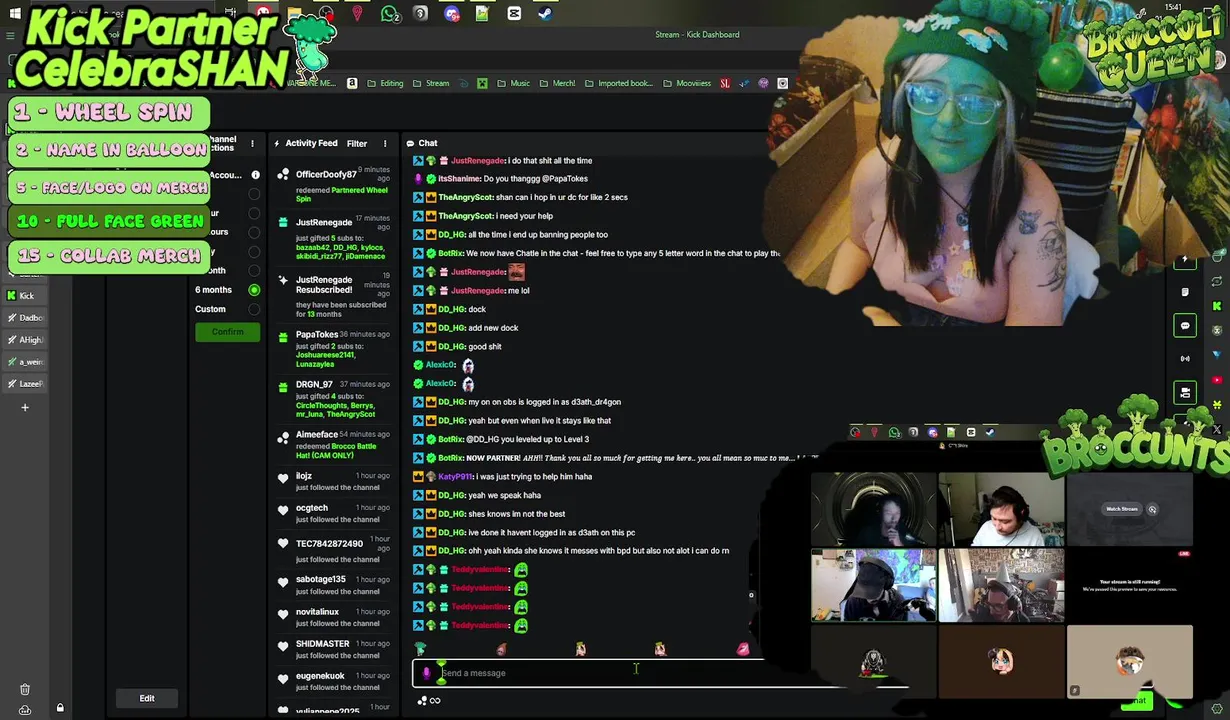The width and height of the screenshot is (1230, 720).
Task: Open the Music bookmarks folder
Action: (x=514, y=83)
